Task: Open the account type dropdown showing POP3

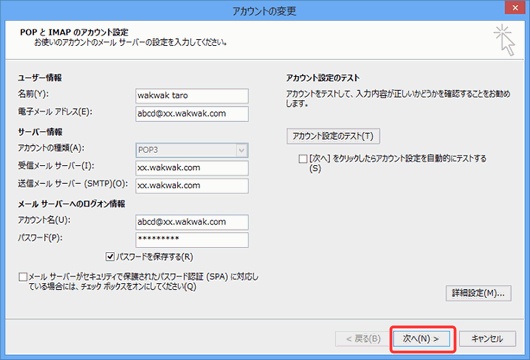Action: coord(192,150)
